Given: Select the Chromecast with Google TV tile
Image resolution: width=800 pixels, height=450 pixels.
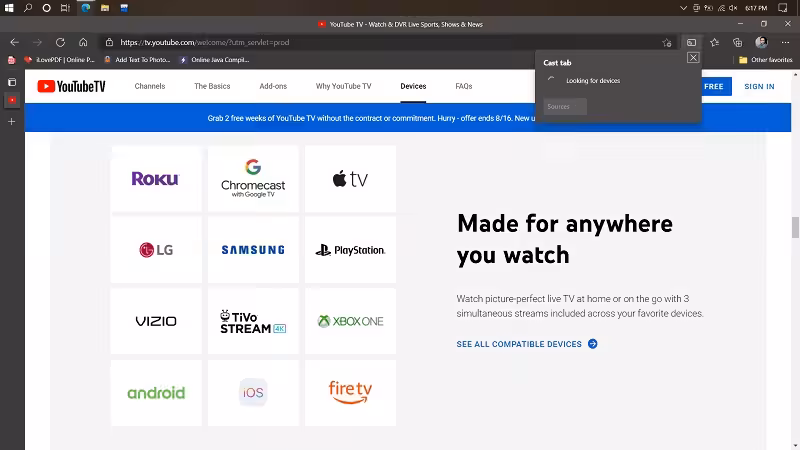Looking at the screenshot, I should [x=253, y=179].
